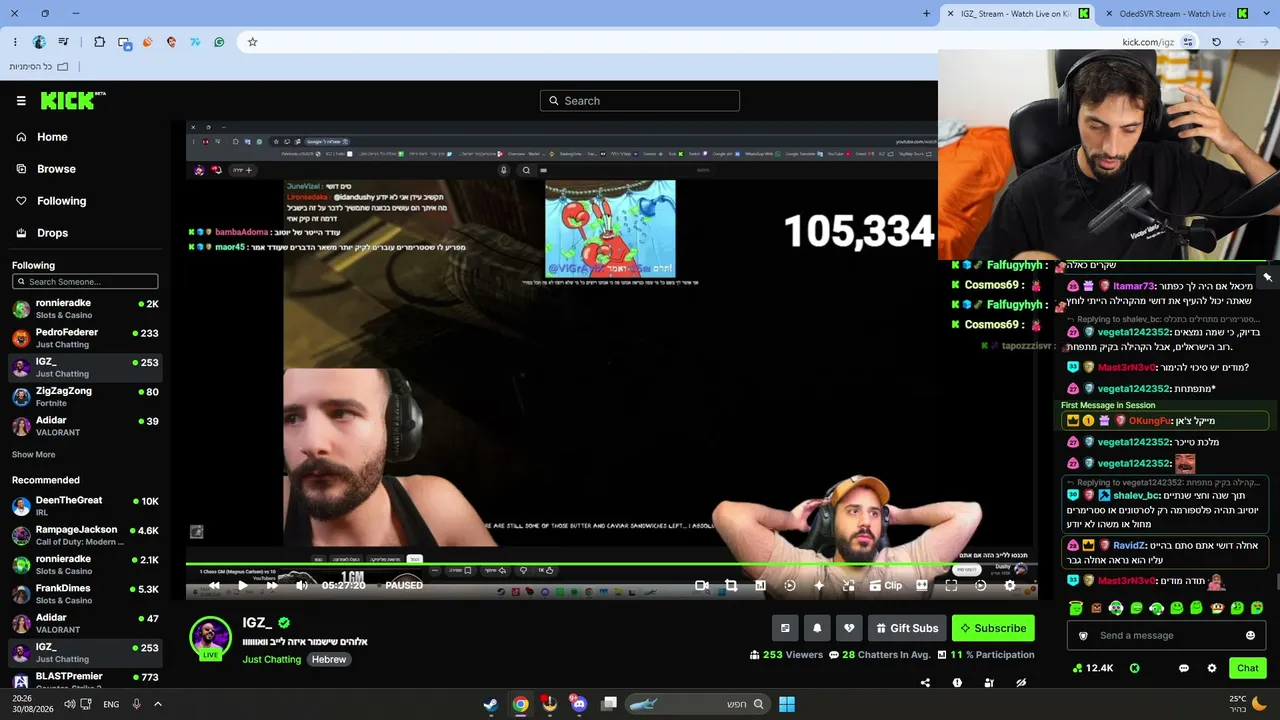The width and height of the screenshot is (1280, 720).
Task: Go to the Kick logo homepage
Action: [72, 100]
